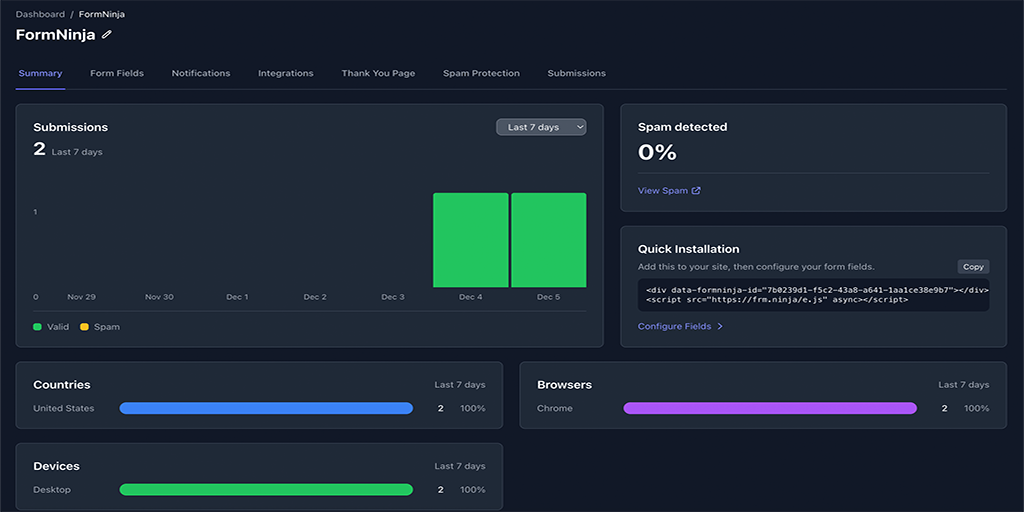Click the Dashboard breadcrumb link

click(40, 15)
